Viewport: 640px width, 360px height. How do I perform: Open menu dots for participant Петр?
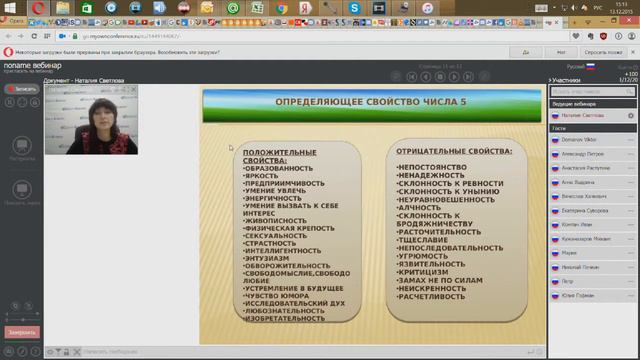pos(631,282)
